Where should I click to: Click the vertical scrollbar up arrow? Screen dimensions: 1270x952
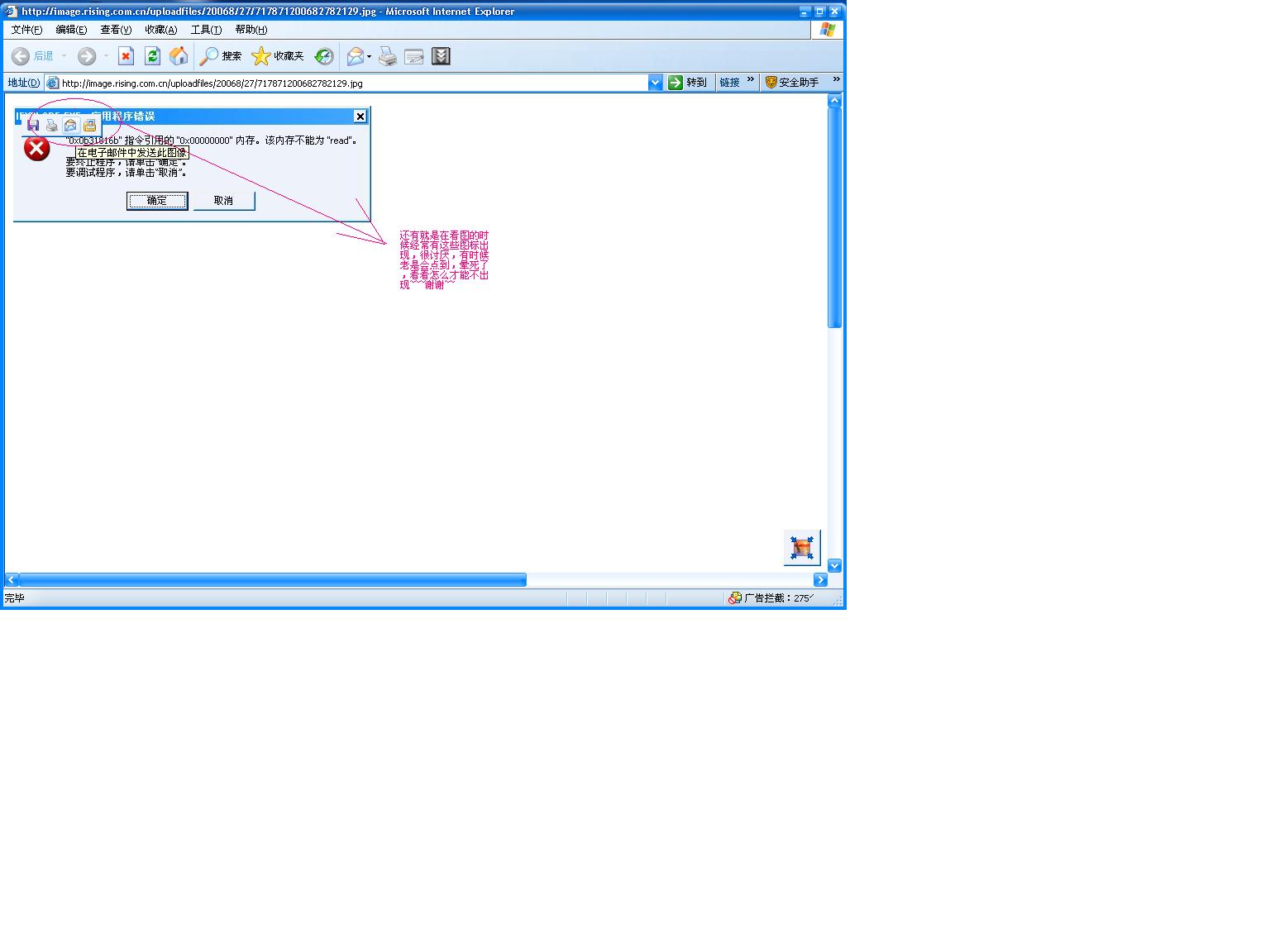tap(835, 101)
